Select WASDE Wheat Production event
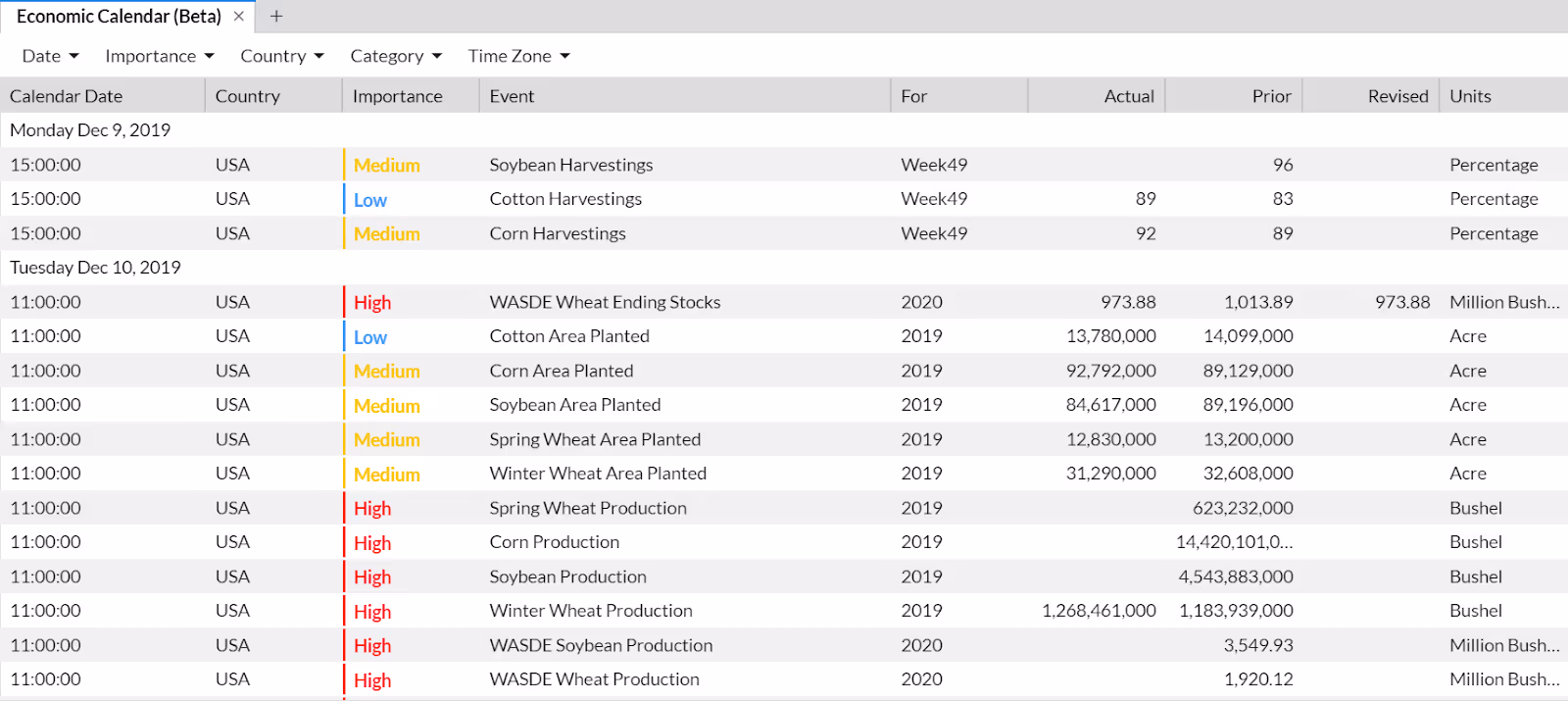The width and height of the screenshot is (1568, 701). click(595, 679)
